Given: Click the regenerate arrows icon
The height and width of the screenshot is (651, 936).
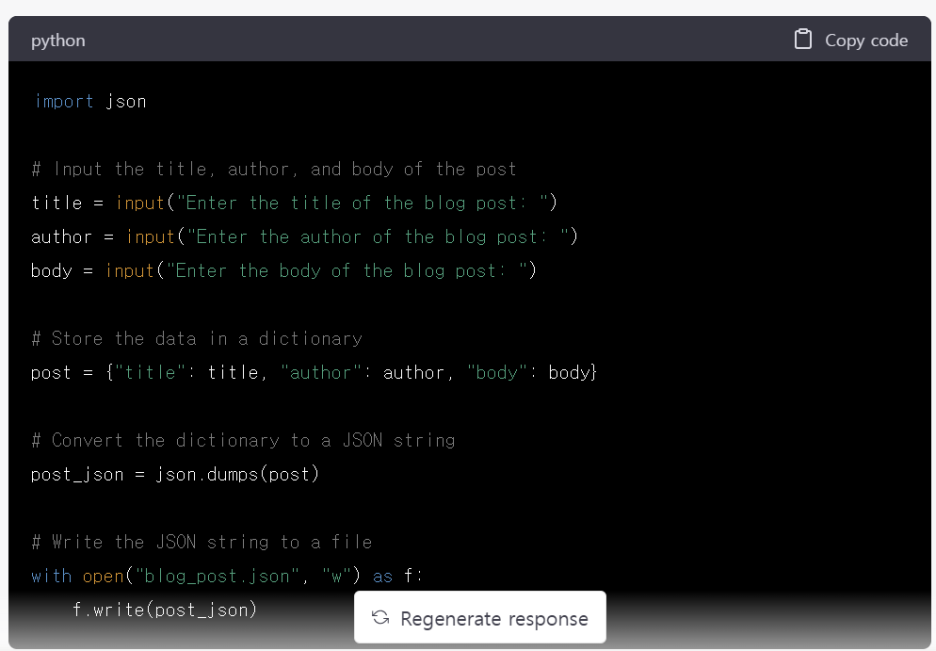Looking at the screenshot, I should [x=380, y=618].
